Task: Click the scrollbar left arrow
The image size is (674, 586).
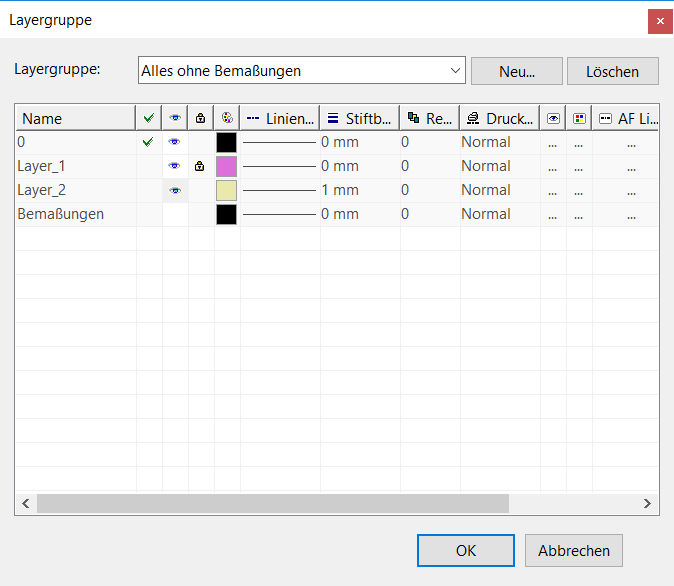Action: coord(26,503)
